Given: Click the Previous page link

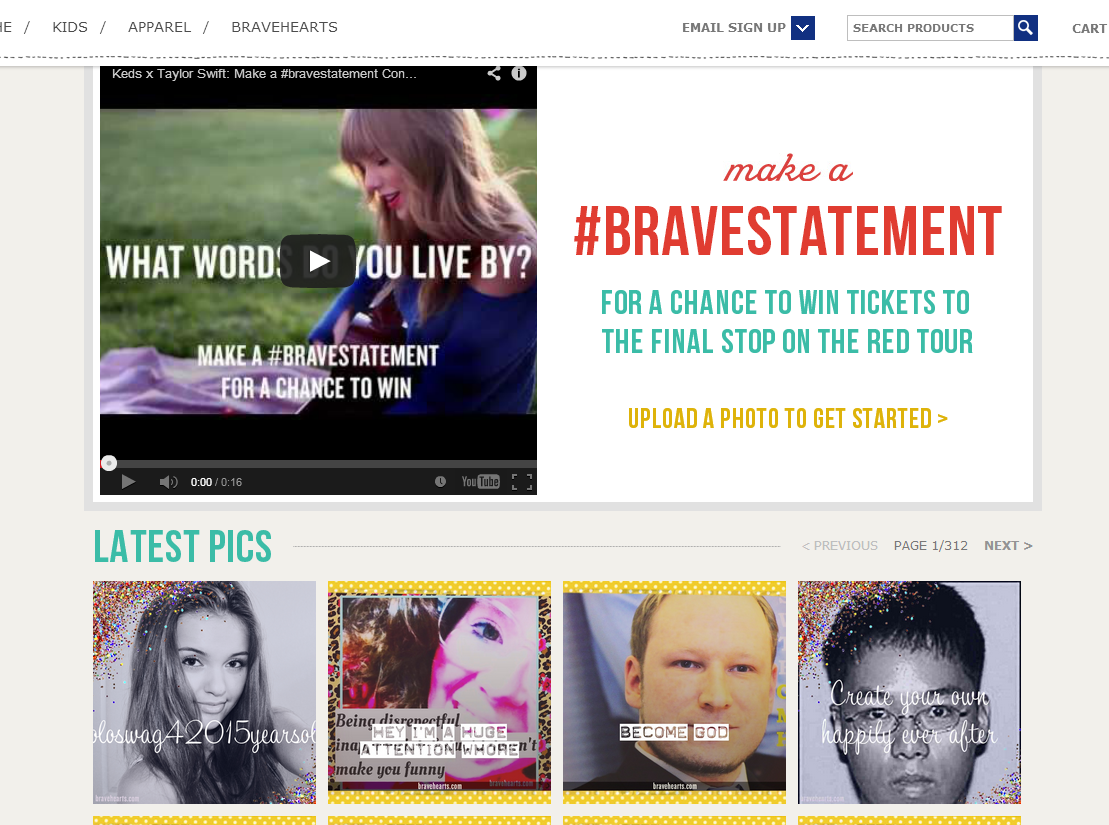Looking at the screenshot, I should [x=840, y=546].
